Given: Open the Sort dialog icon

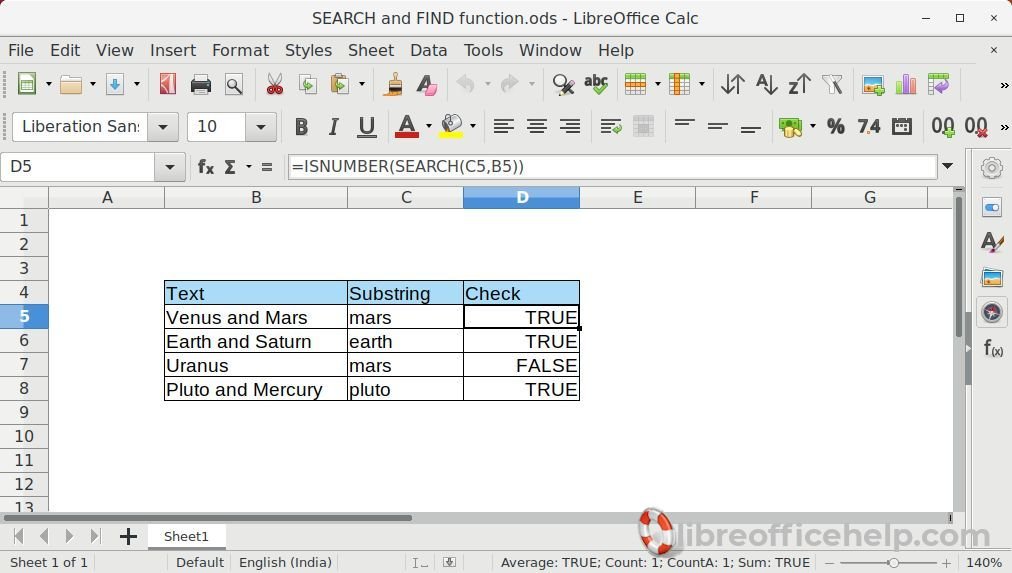Looking at the screenshot, I should pyautogui.click(x=733, y=85).
